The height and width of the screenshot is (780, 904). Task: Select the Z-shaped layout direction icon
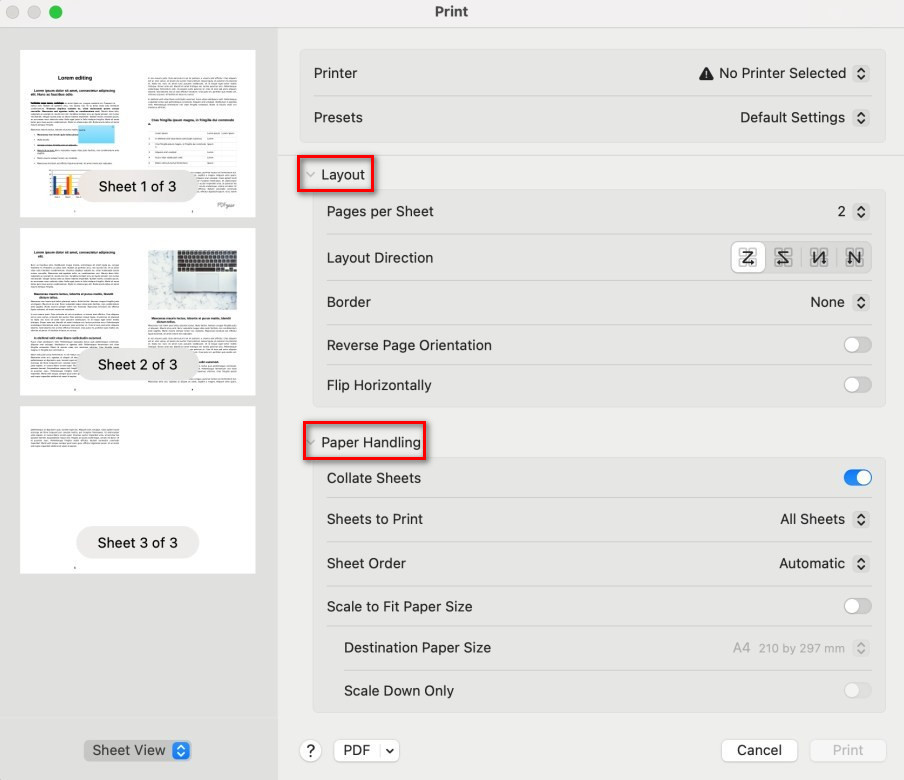pyautogui.click(x=748, y=257)
